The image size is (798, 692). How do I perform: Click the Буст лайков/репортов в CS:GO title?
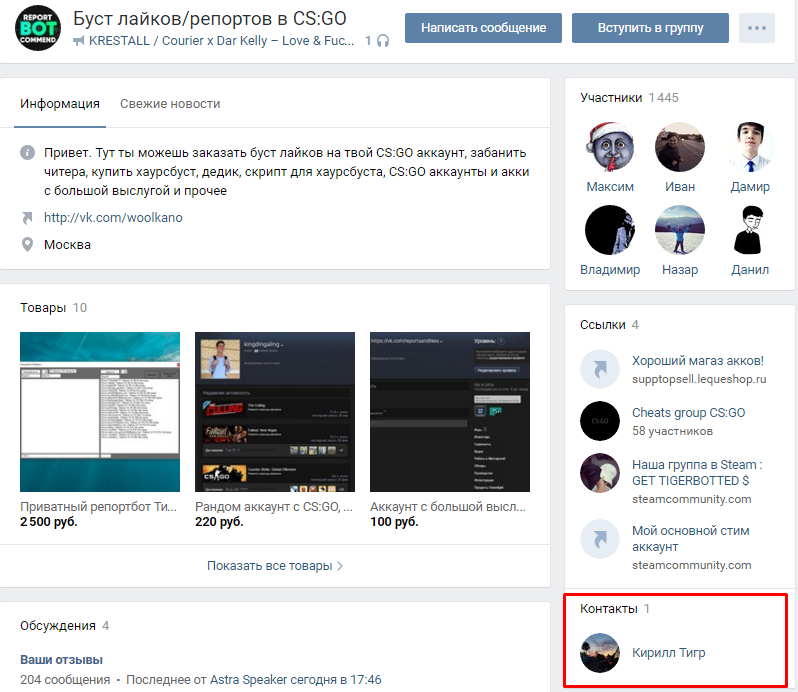[x=210, y=18]
